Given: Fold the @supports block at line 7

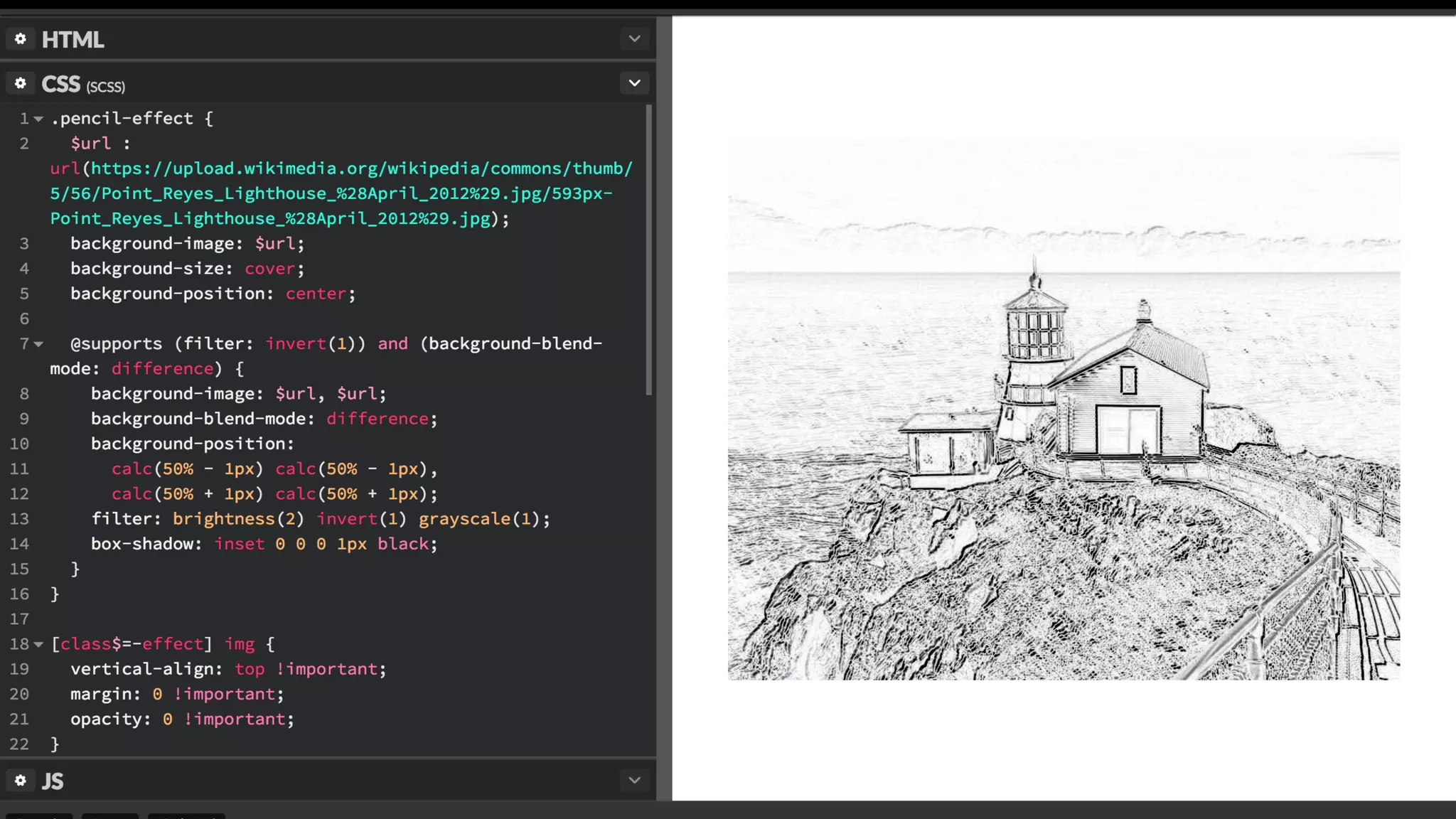Looking at the screenshot, I should 39,344.
